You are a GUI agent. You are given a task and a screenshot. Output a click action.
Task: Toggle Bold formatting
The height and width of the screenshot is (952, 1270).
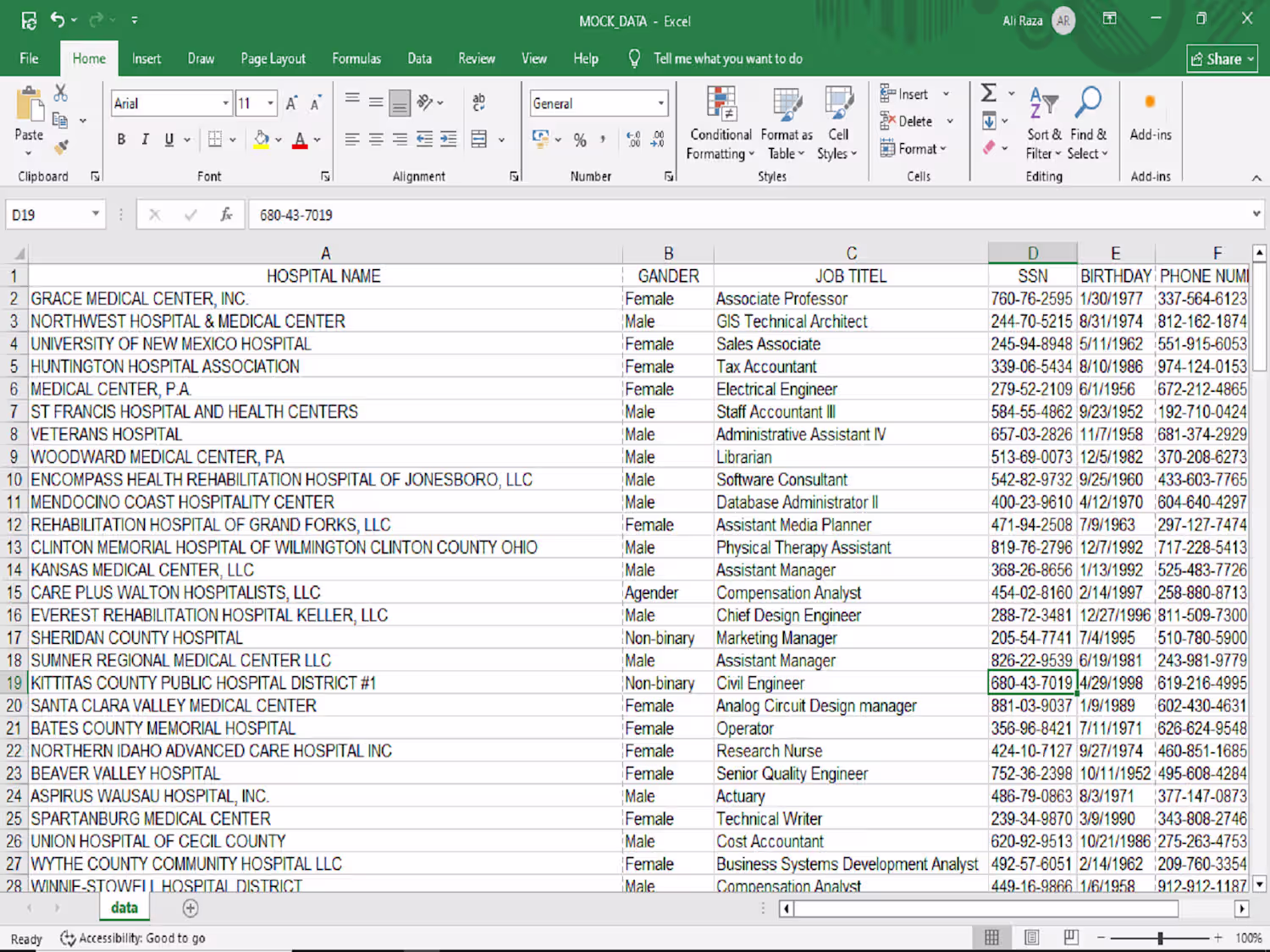click(121, 140)
